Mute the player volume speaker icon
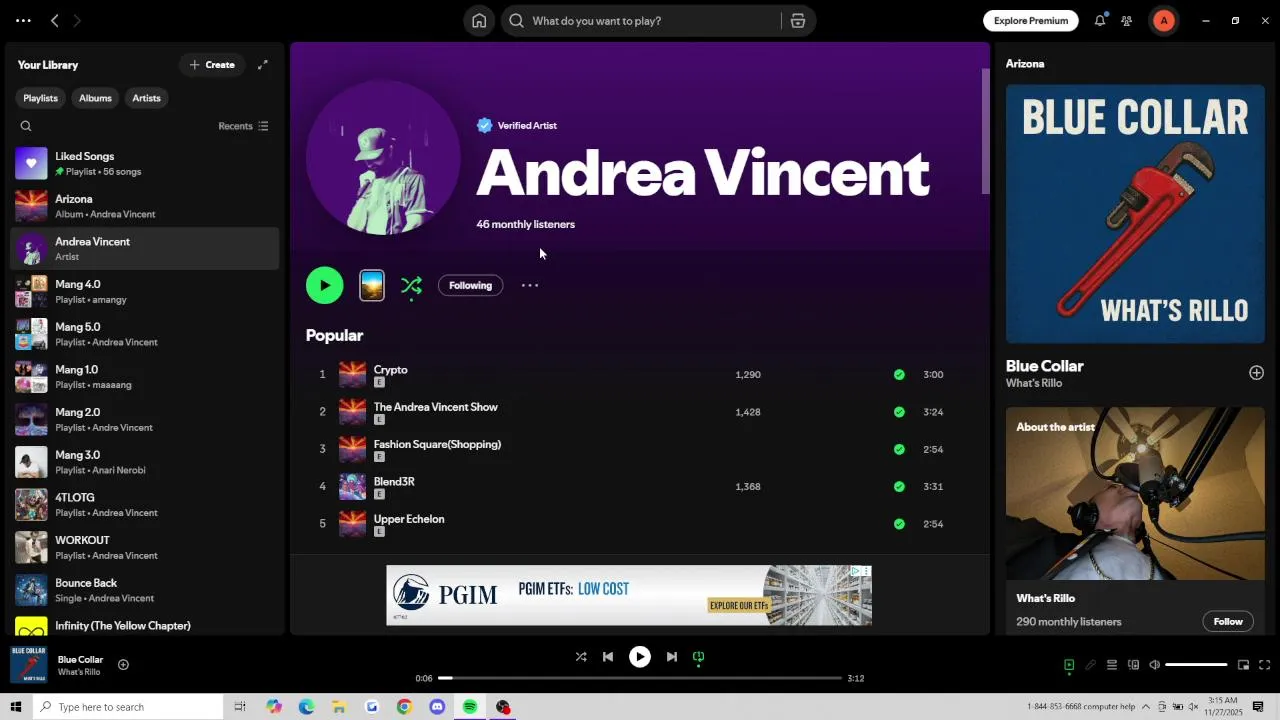 1154,665
